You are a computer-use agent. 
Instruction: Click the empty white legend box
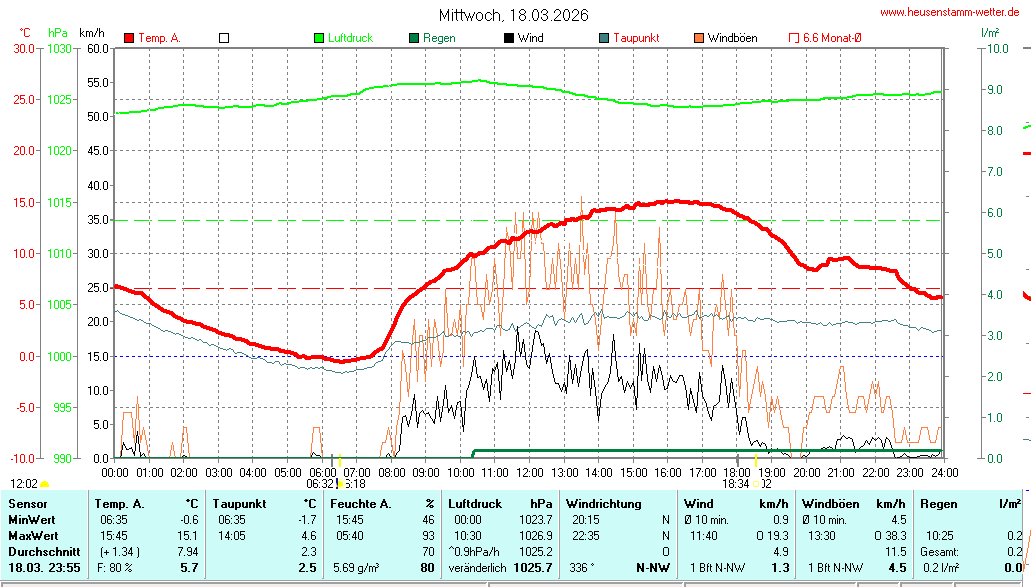[224, 38]
